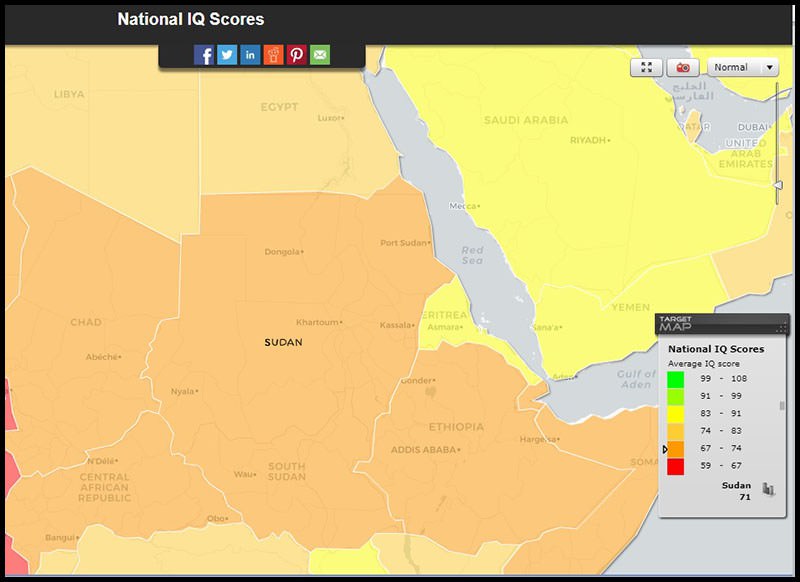Open the bar chart icon beside Sudan

click(x=768, y=489)
